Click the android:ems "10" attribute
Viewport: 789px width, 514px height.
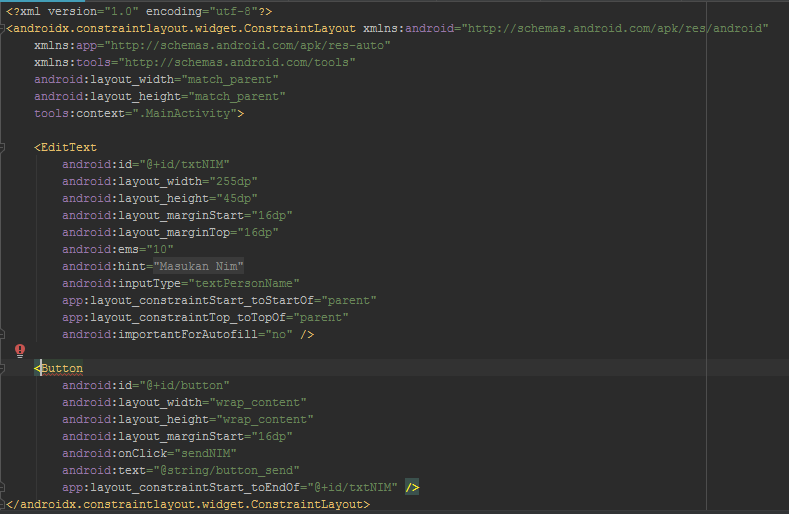click(118, 250)
